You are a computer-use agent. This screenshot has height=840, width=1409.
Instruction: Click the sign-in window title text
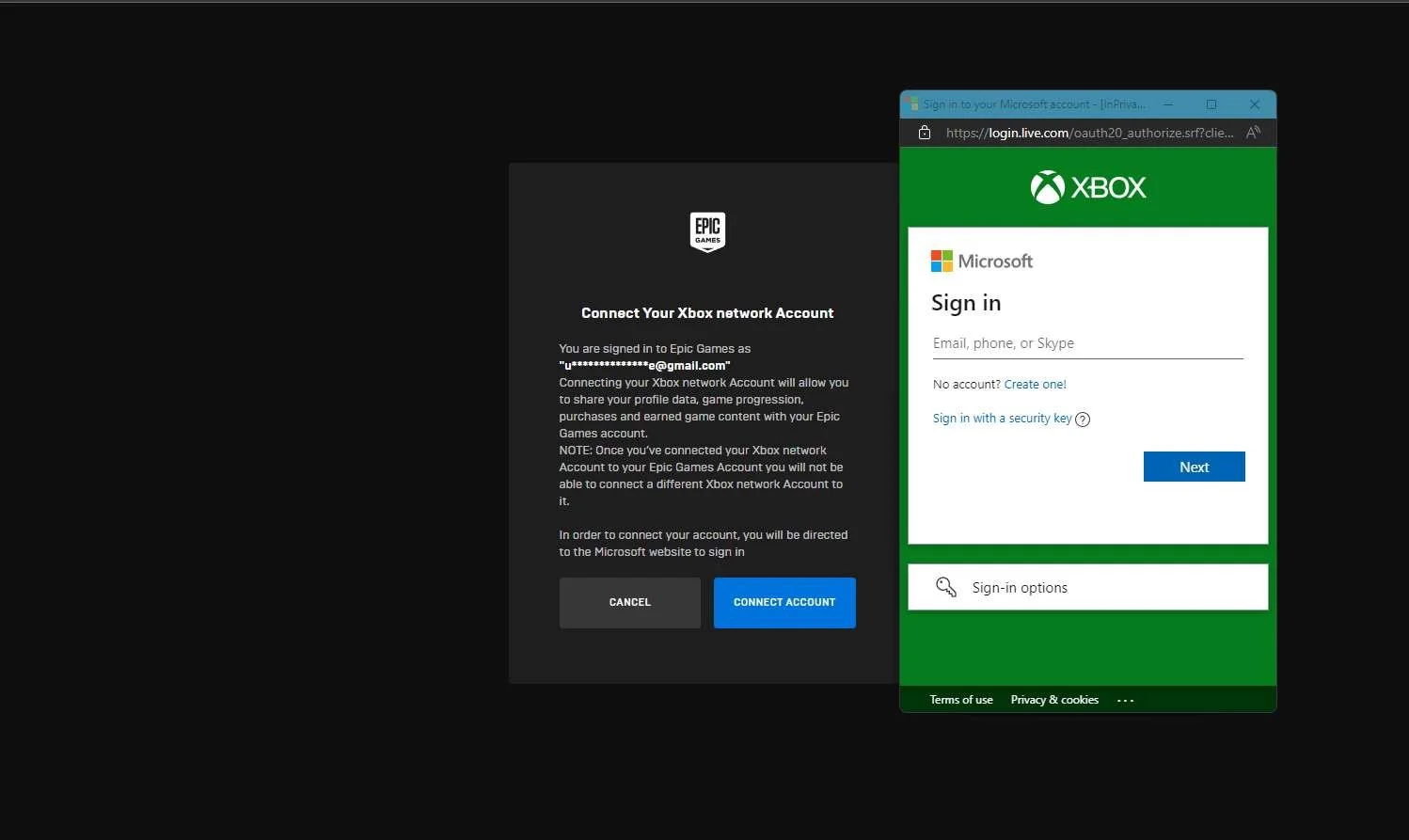pos(1034,104)
